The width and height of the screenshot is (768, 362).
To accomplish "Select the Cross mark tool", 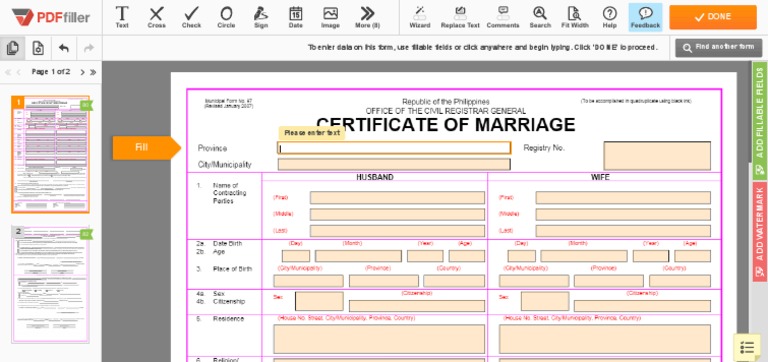I will [156, 17].
